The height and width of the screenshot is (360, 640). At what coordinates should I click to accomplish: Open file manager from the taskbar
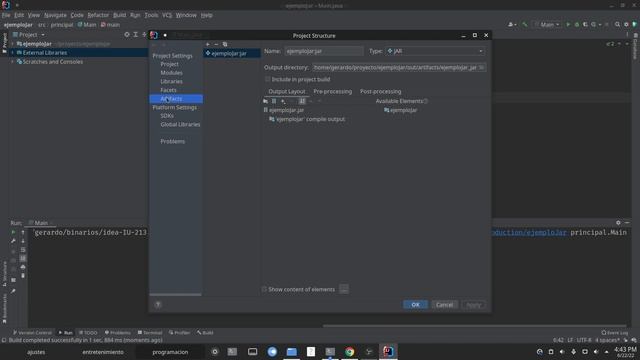(x=291, y=351)
